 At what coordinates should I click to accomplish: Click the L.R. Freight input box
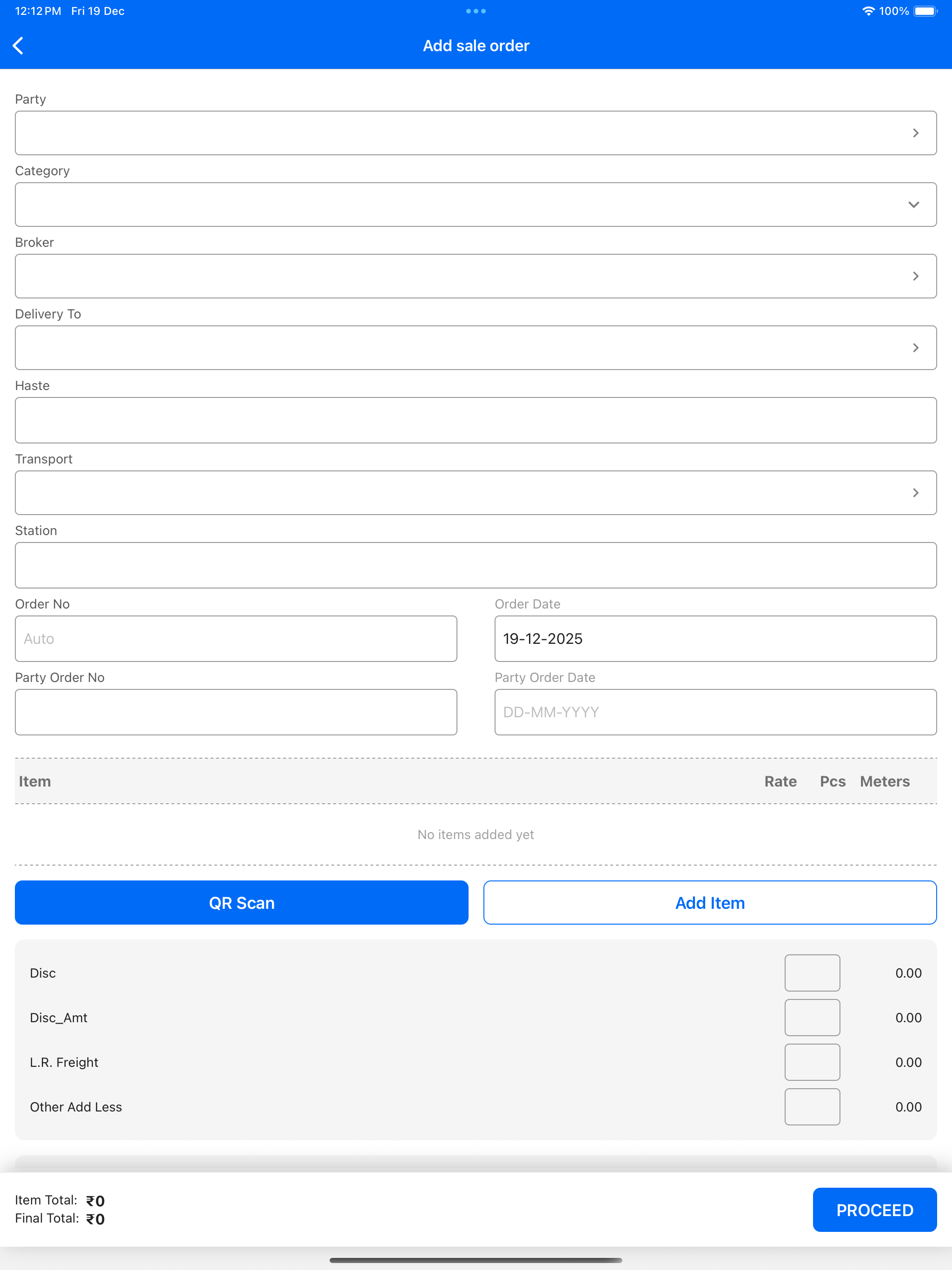point(812,1062)
